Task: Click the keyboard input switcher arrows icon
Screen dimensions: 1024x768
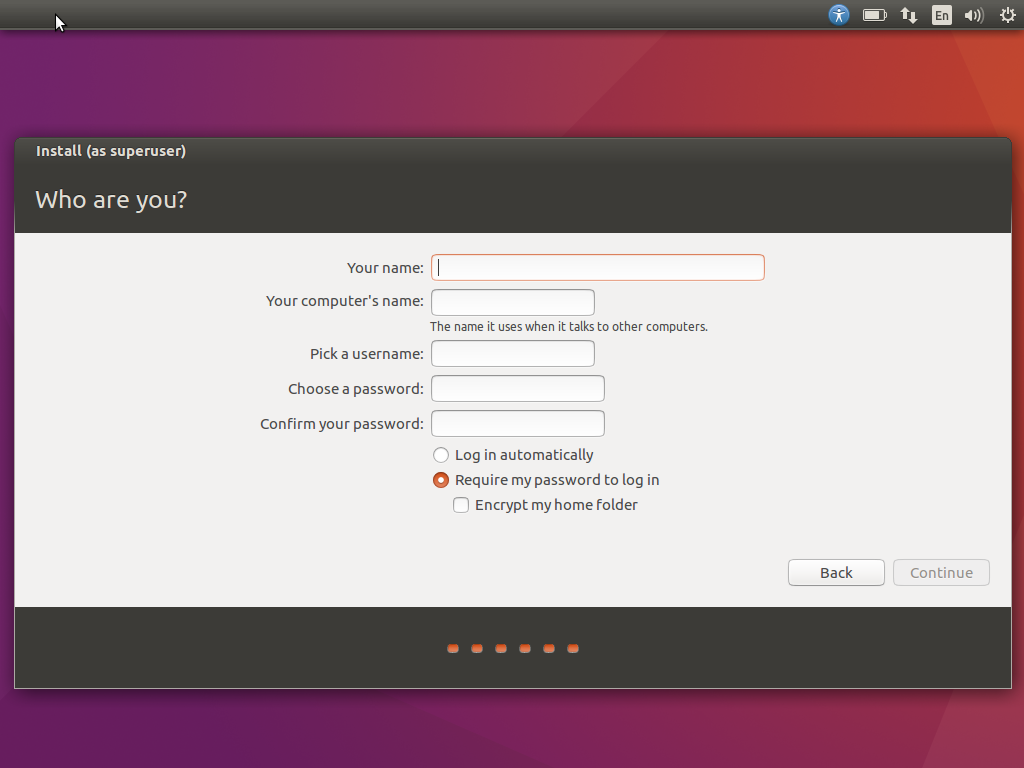Action: 908,15
